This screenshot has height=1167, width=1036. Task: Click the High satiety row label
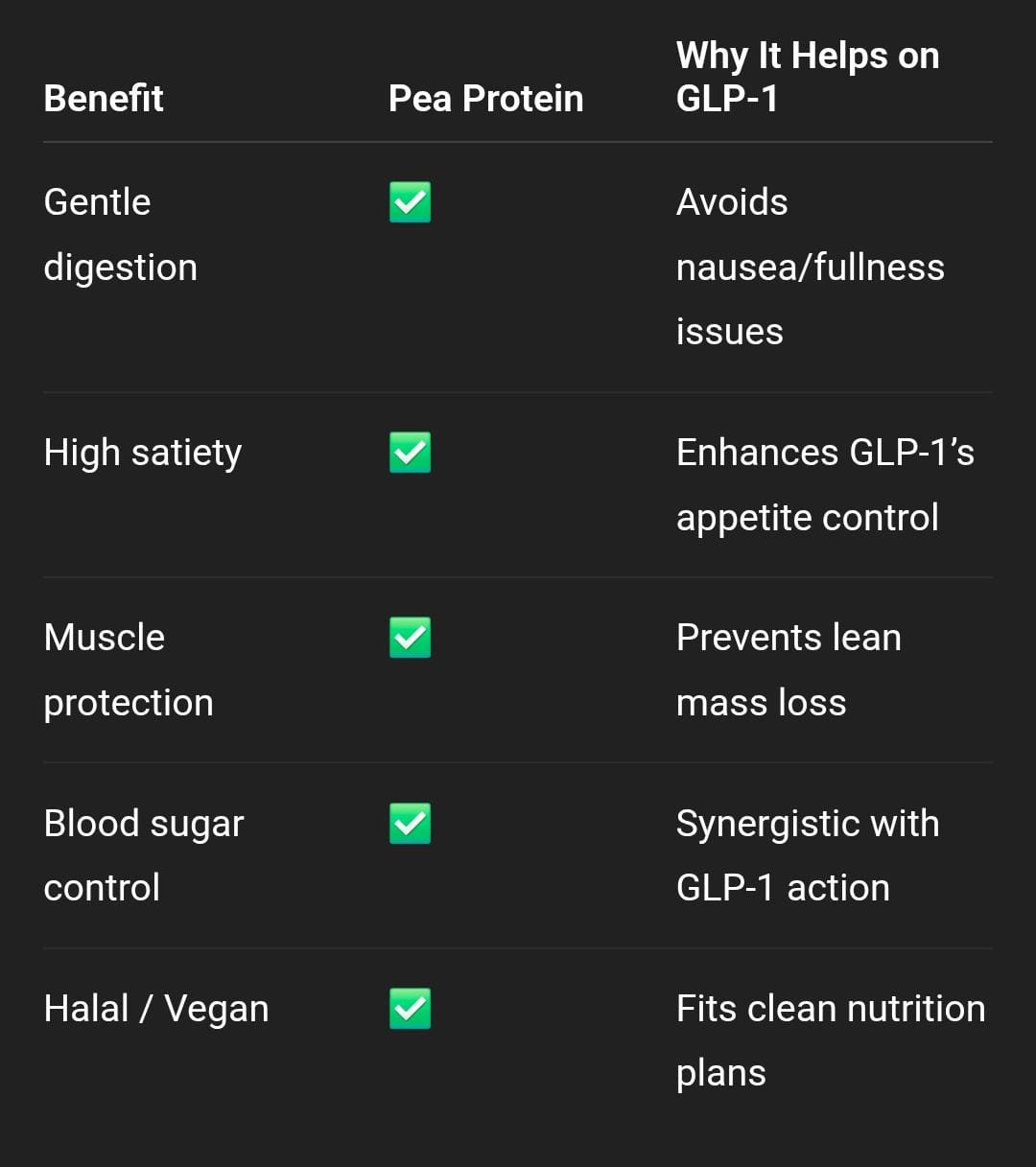click(143, 453)
